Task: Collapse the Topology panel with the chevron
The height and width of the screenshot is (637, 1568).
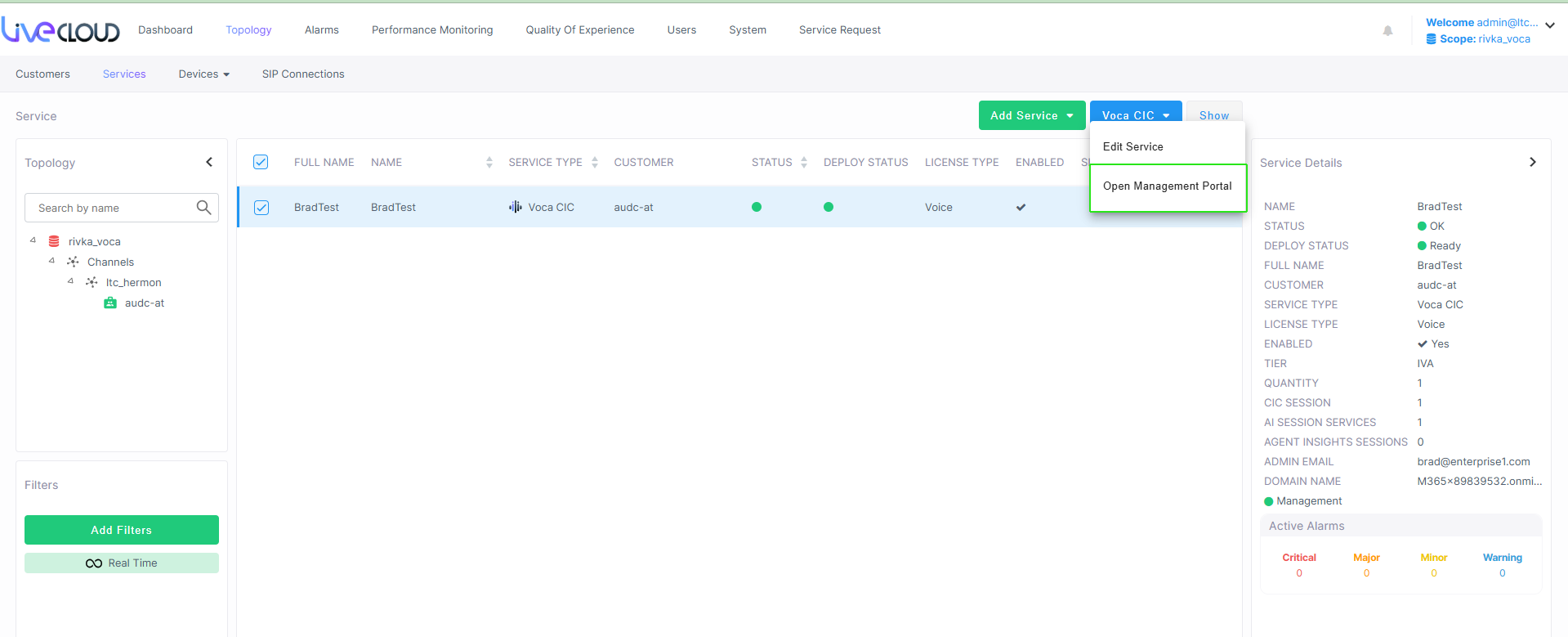Action: coord(209,162)
